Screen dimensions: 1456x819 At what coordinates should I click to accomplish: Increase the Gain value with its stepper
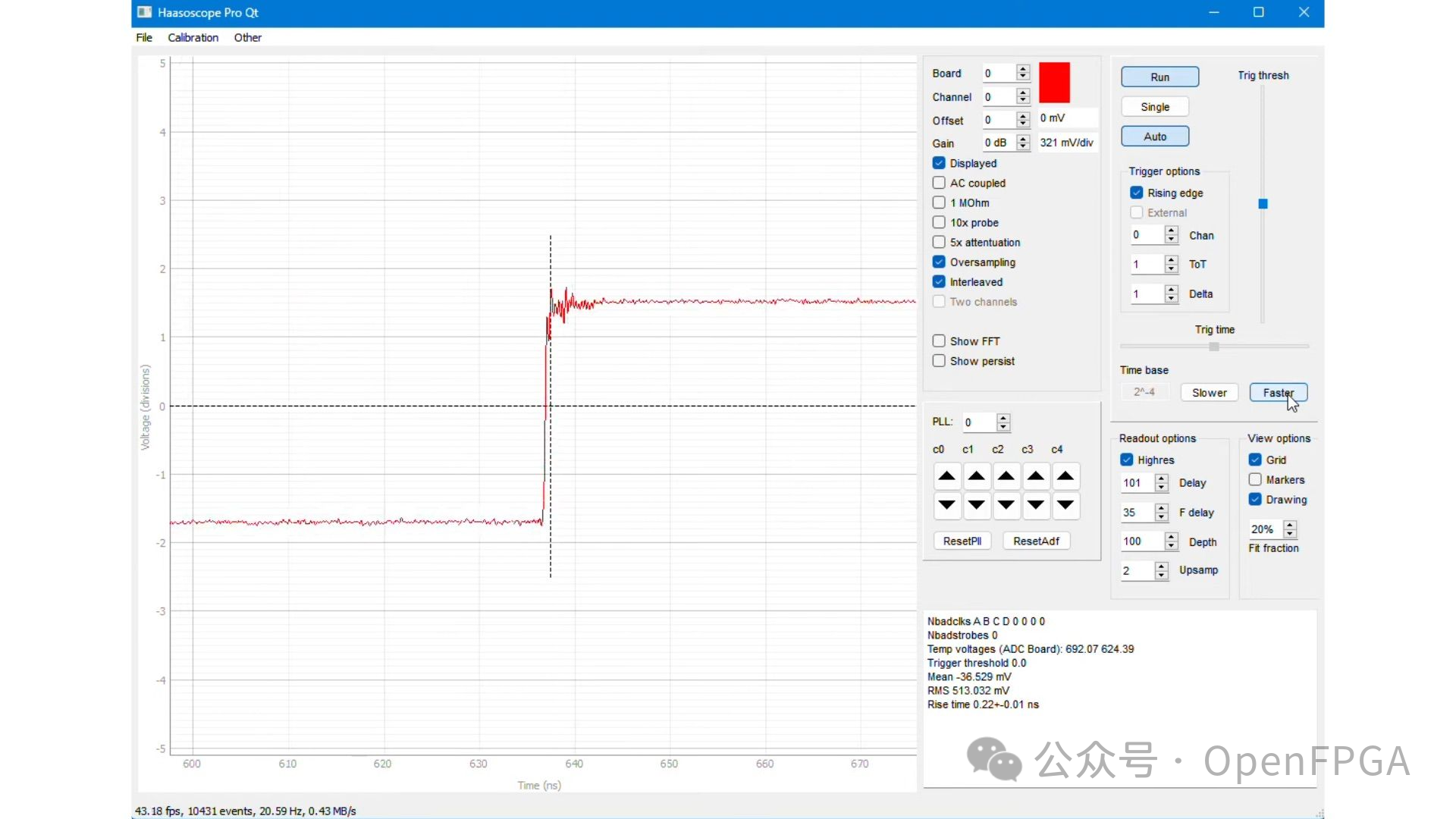click(x=1022, y=139)
